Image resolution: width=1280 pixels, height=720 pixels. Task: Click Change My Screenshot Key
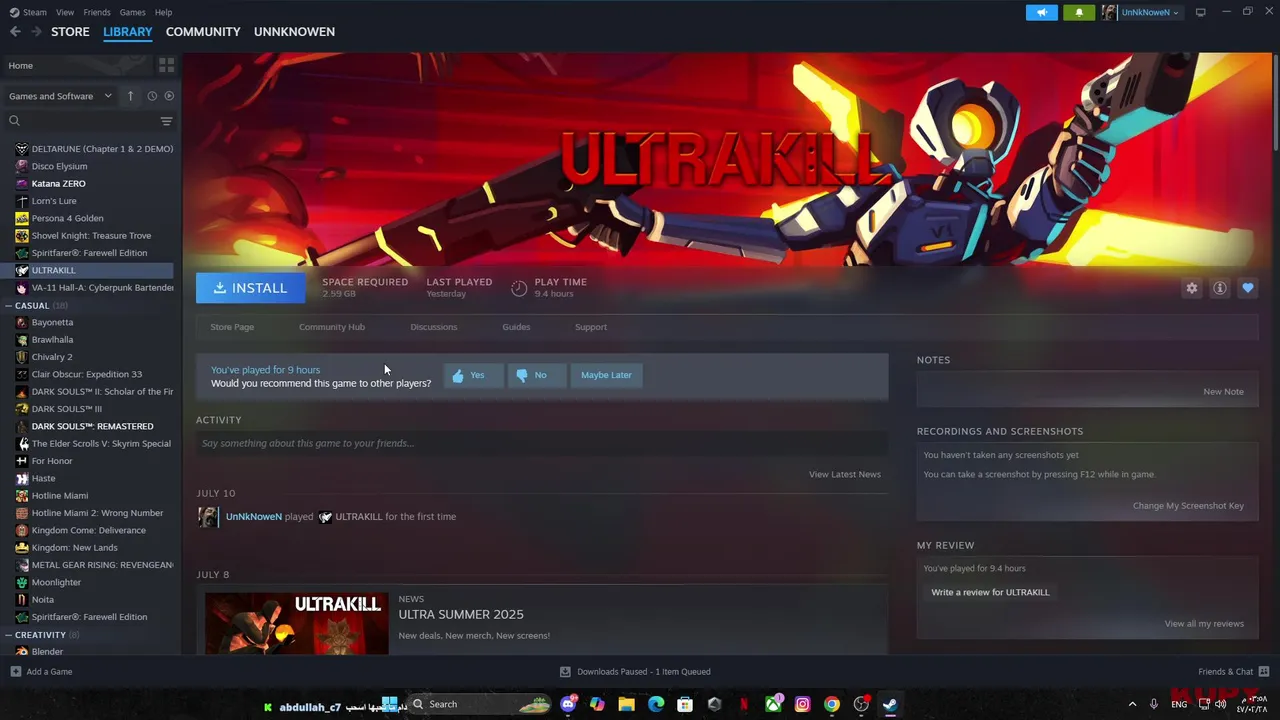point(1188,506)
